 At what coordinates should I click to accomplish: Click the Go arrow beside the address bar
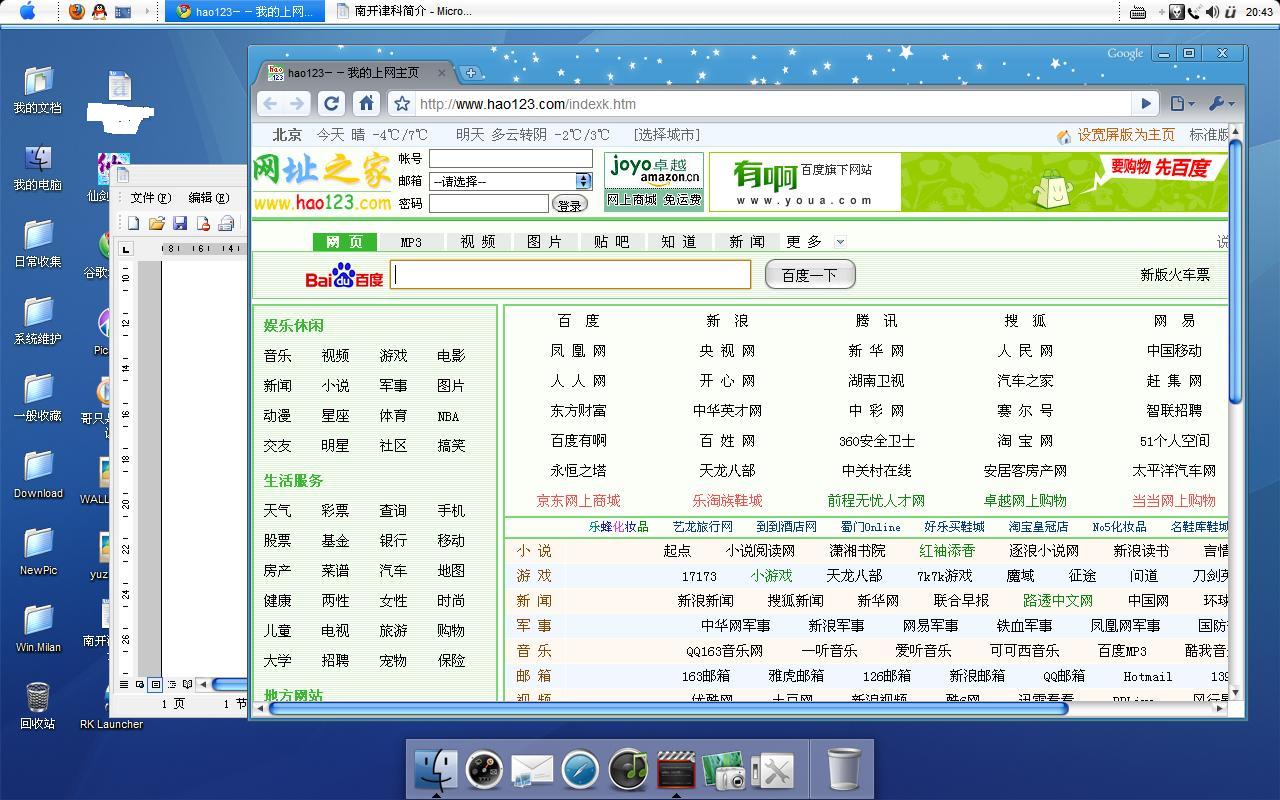[x=1146, y=103]
